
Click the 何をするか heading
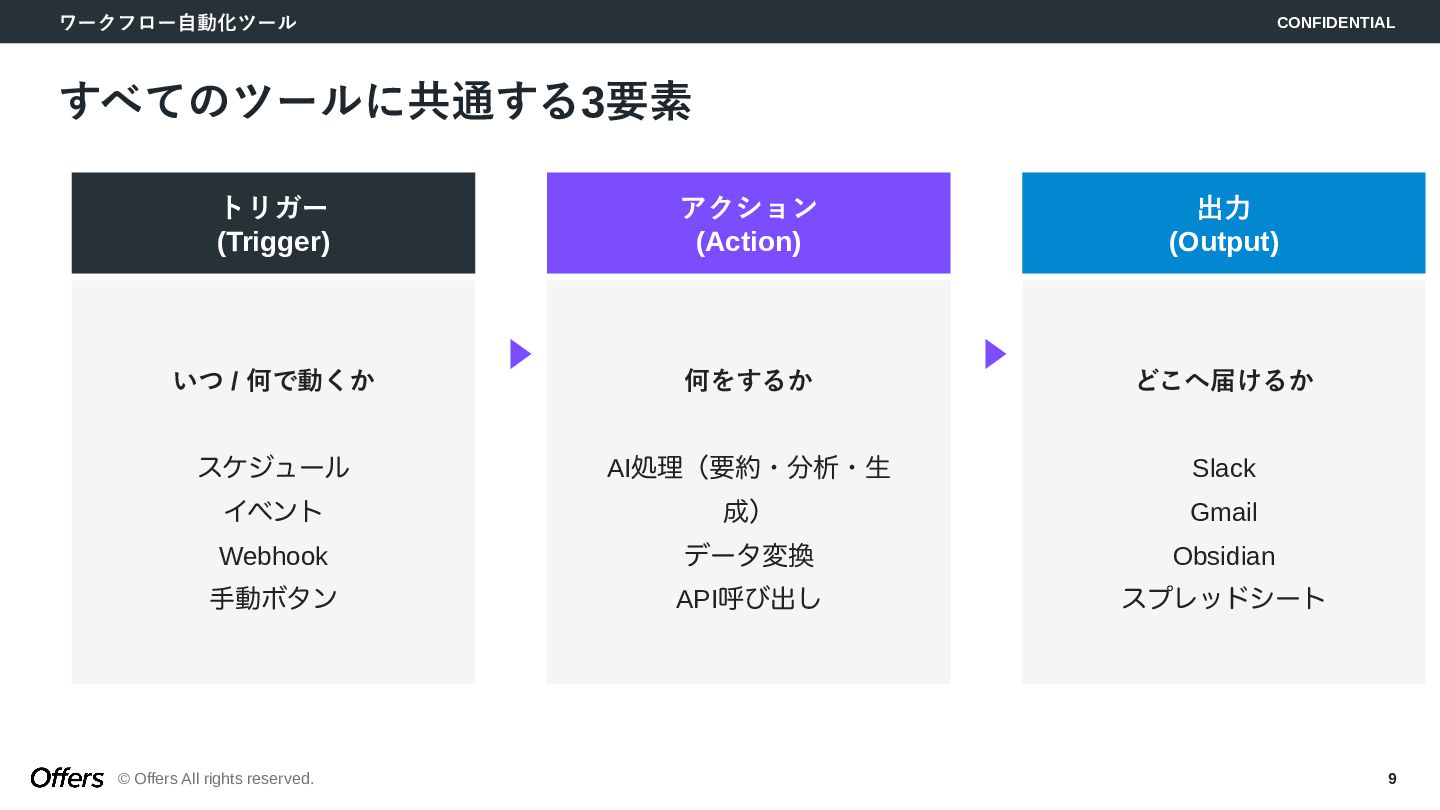click(x=748, y=380)
